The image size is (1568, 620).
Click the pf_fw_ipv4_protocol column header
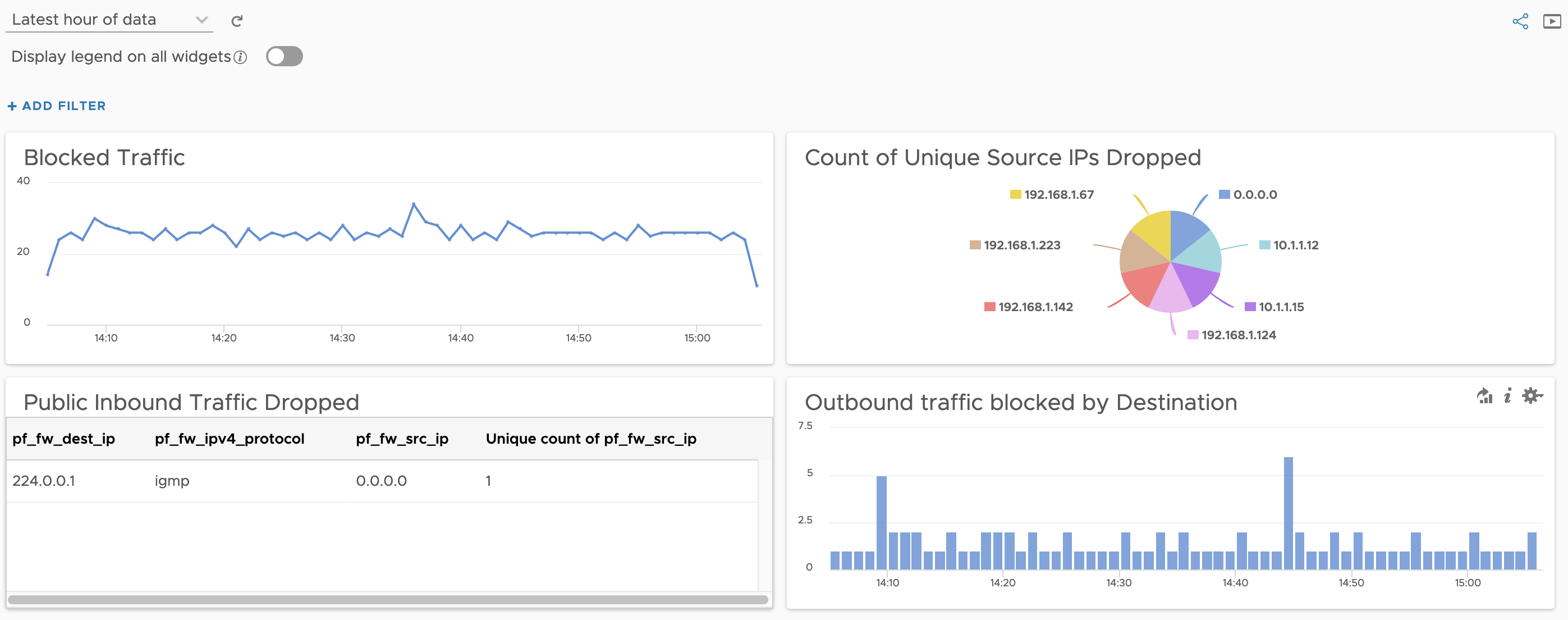pos(230,439)
